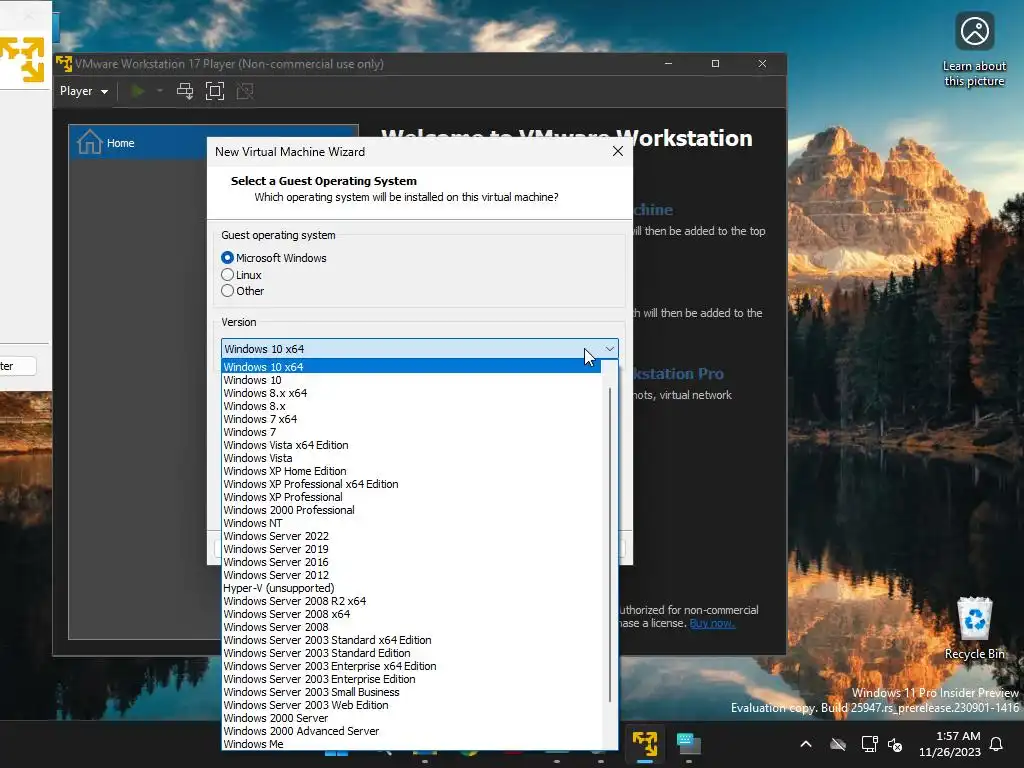Click the cloud sync icon in system tray
Screen dimensions: 1024x768
[838, 744]
